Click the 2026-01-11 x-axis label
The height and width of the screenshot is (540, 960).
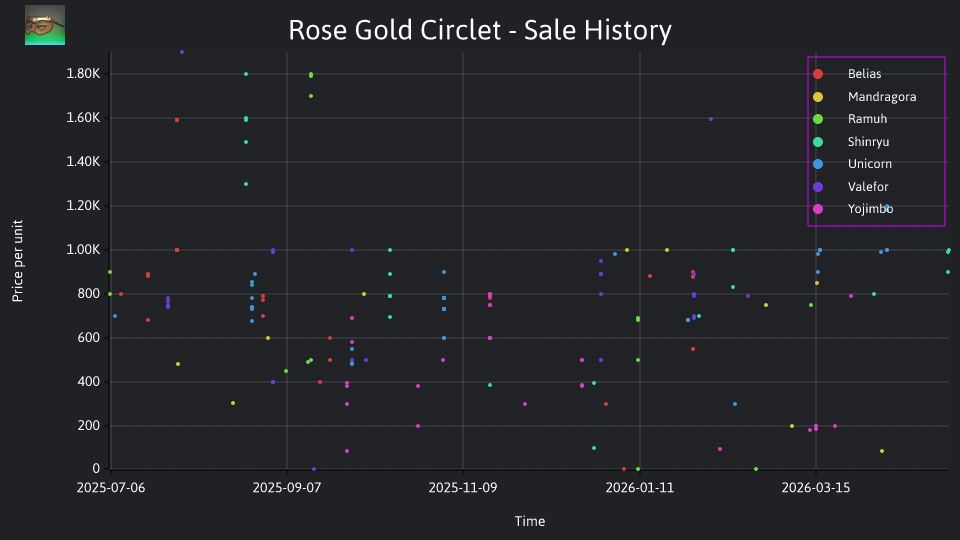[x=639, y=488]
